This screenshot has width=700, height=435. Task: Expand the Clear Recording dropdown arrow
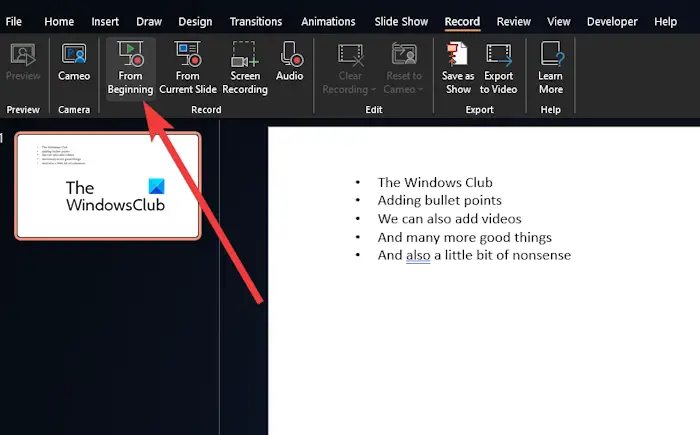[373, 90]
